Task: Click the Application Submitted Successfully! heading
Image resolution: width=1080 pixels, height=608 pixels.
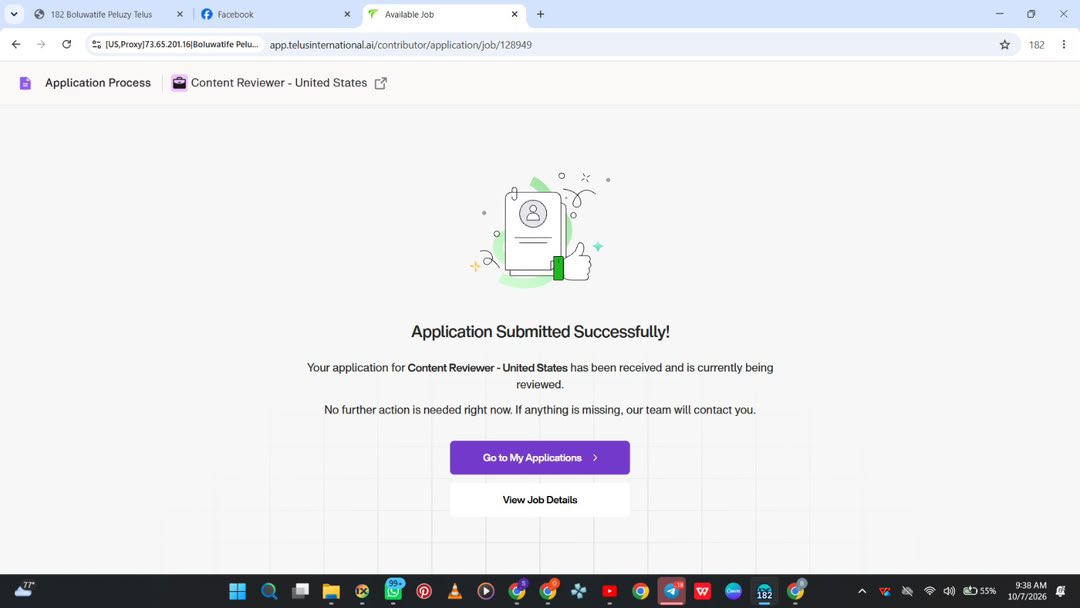Action: (x=540, y=332)
